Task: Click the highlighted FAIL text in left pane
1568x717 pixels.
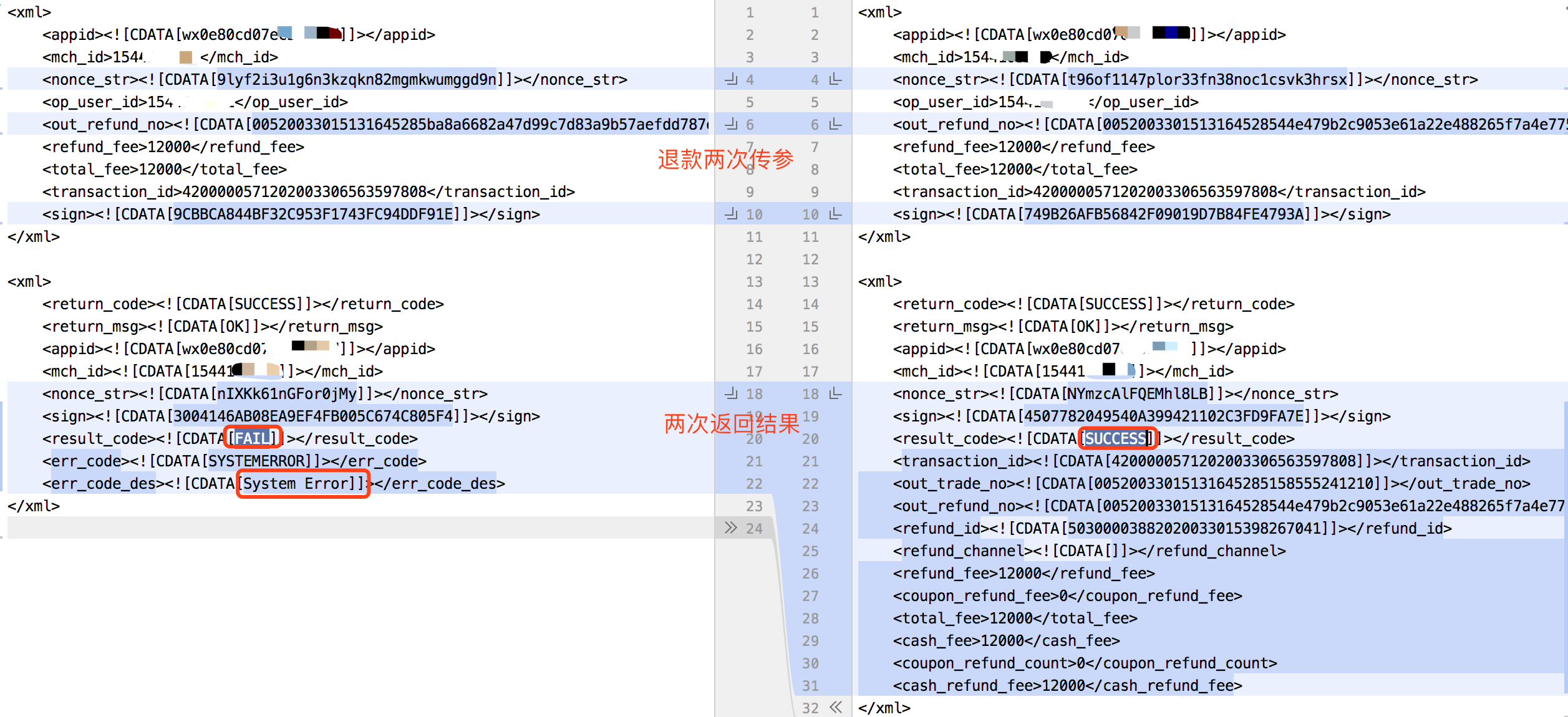Action: pos(253,438)
